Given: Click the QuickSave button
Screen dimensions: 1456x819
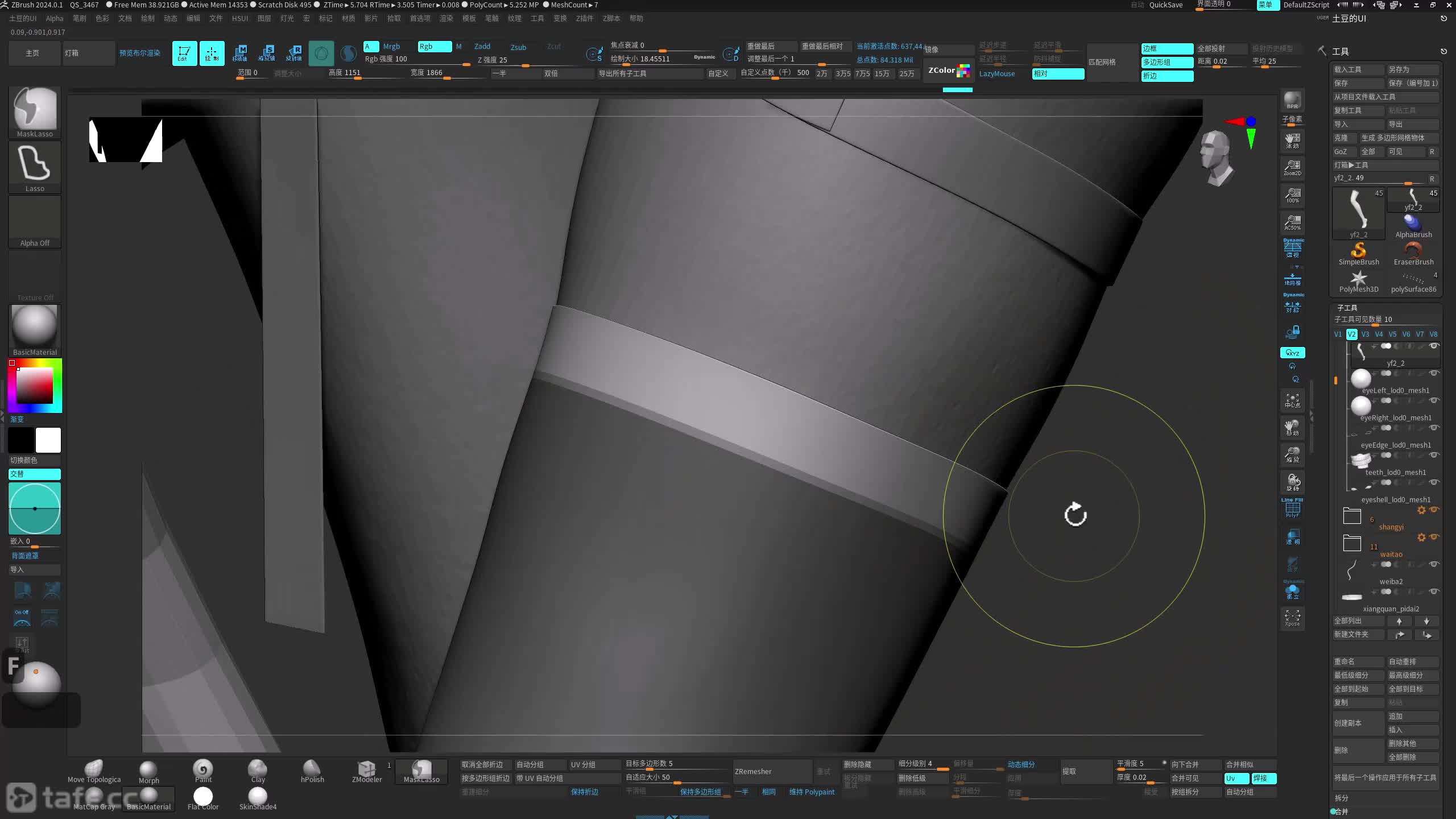Looking at the screenshot, I should pos(1166,5).
